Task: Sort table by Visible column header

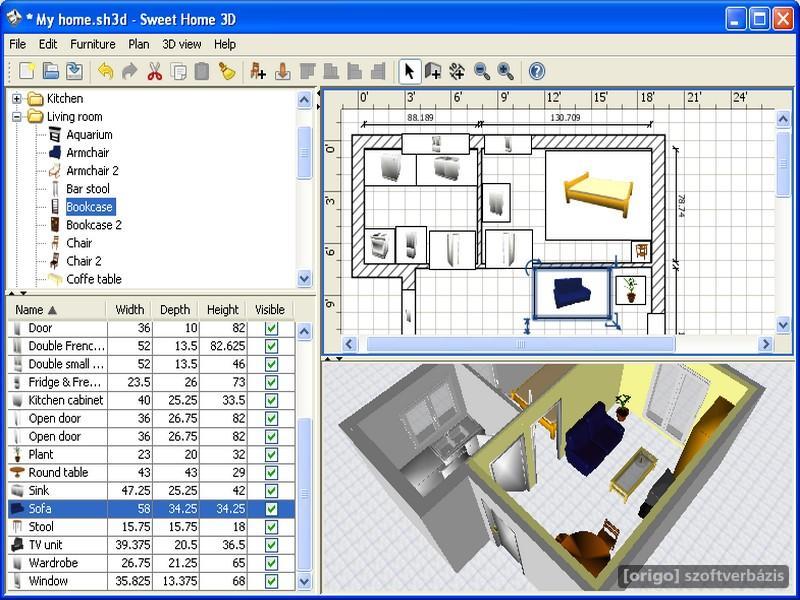Action: point(270,310)
